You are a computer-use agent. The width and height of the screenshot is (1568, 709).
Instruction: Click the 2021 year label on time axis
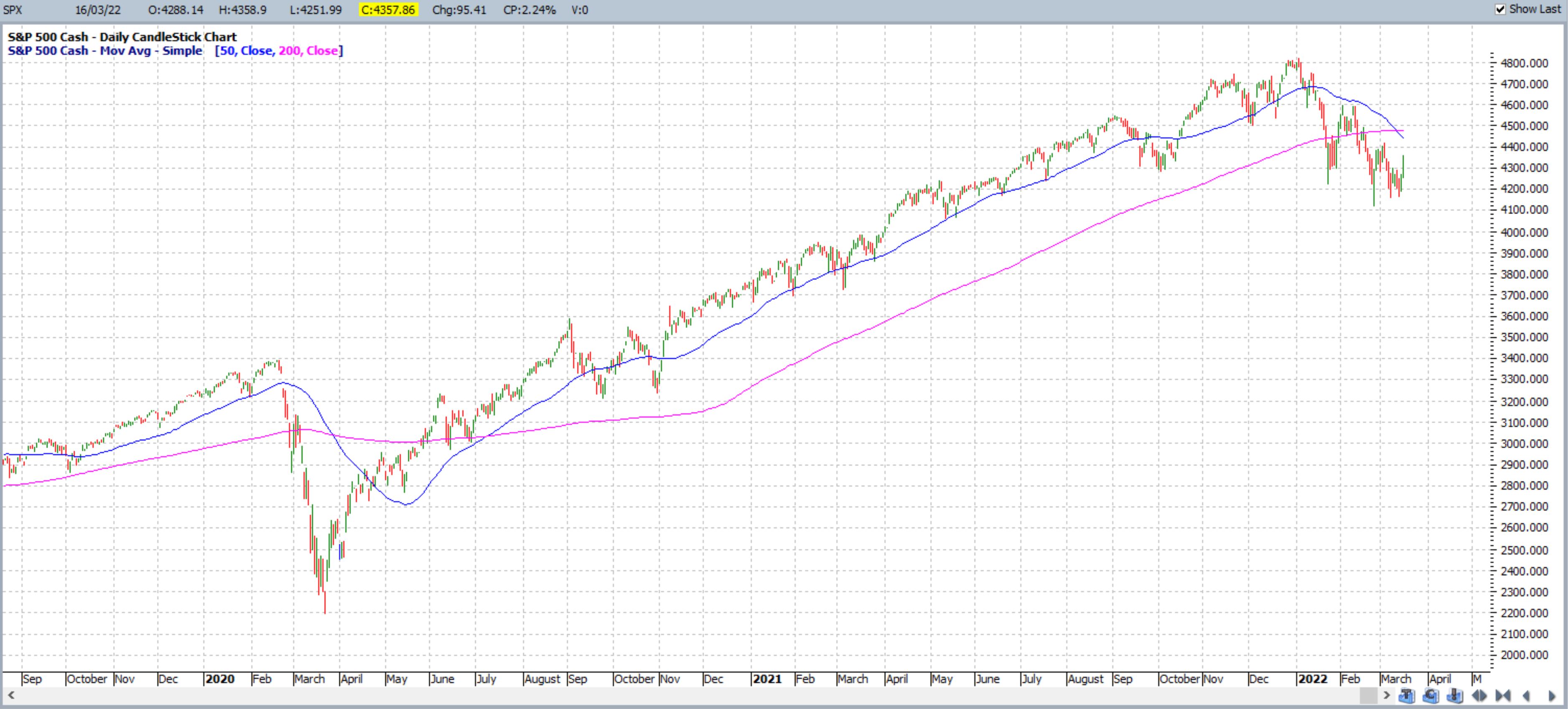[767, 678]
